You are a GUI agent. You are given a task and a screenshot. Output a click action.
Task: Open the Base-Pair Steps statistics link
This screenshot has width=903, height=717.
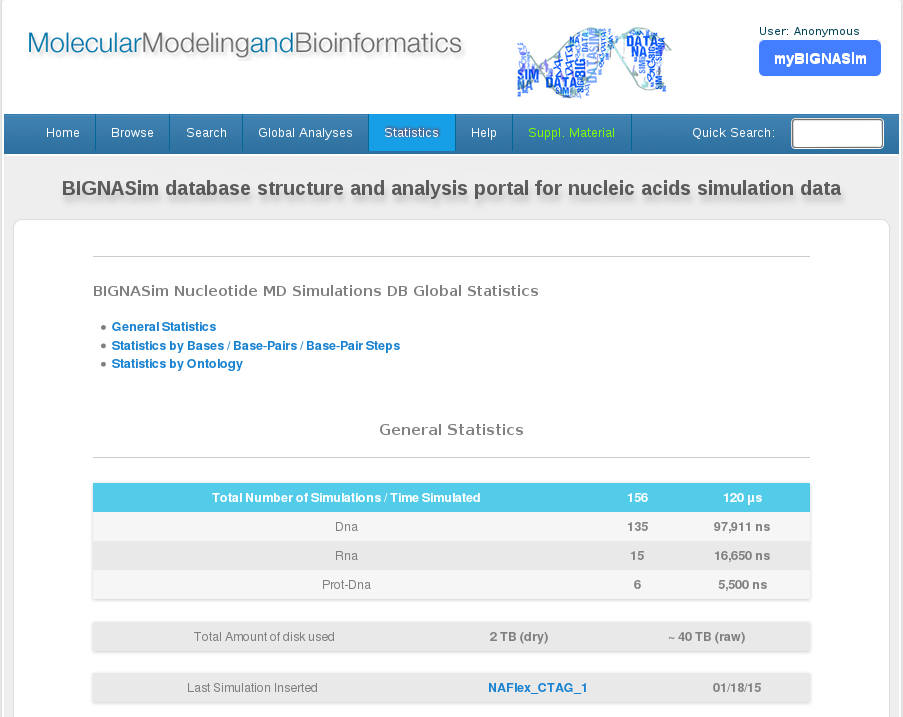353,346
